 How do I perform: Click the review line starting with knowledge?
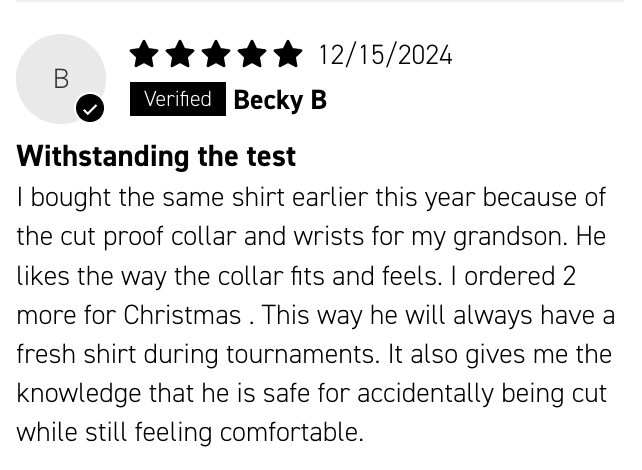[311, 394]
